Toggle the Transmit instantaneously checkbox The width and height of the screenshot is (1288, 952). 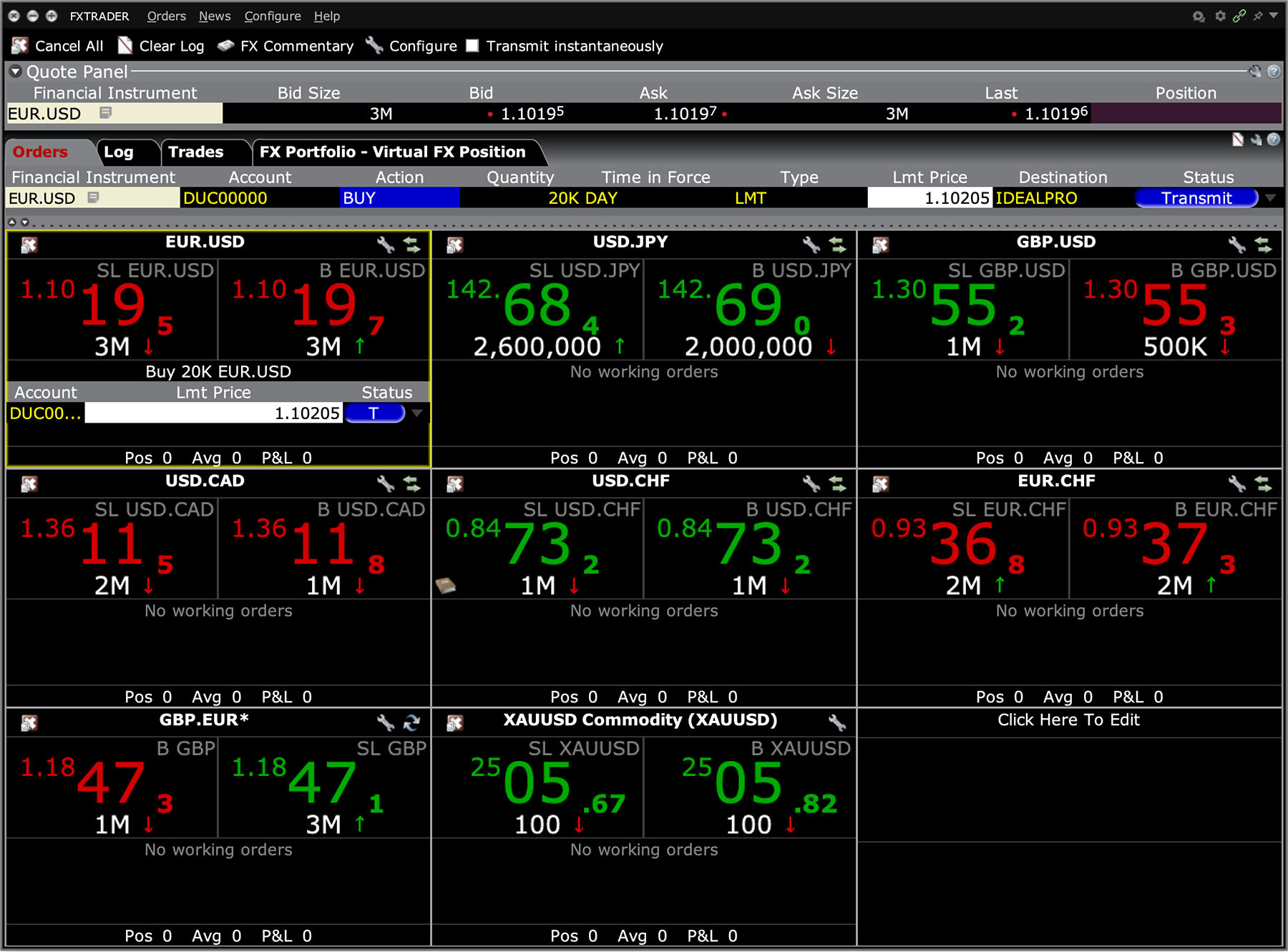(472, 45)
